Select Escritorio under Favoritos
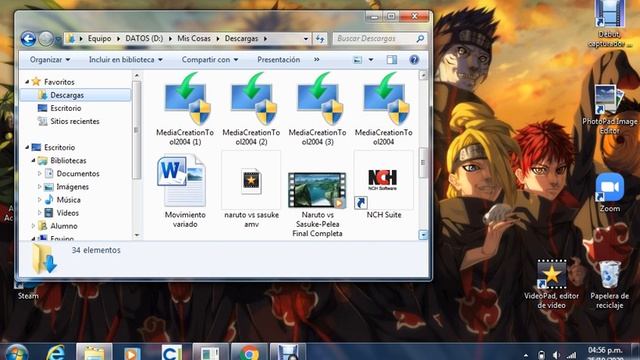Screen dimensions: 640x360 point(66,108)
